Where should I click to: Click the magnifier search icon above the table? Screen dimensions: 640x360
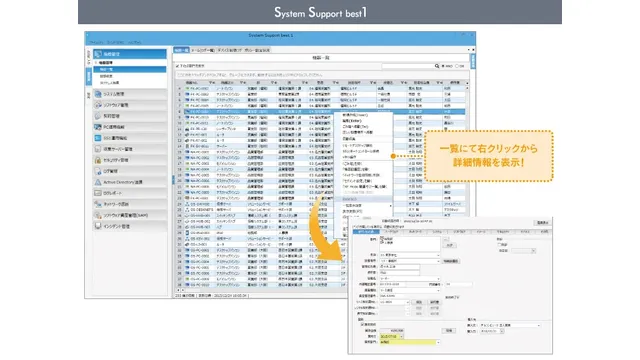pos(437,66)
